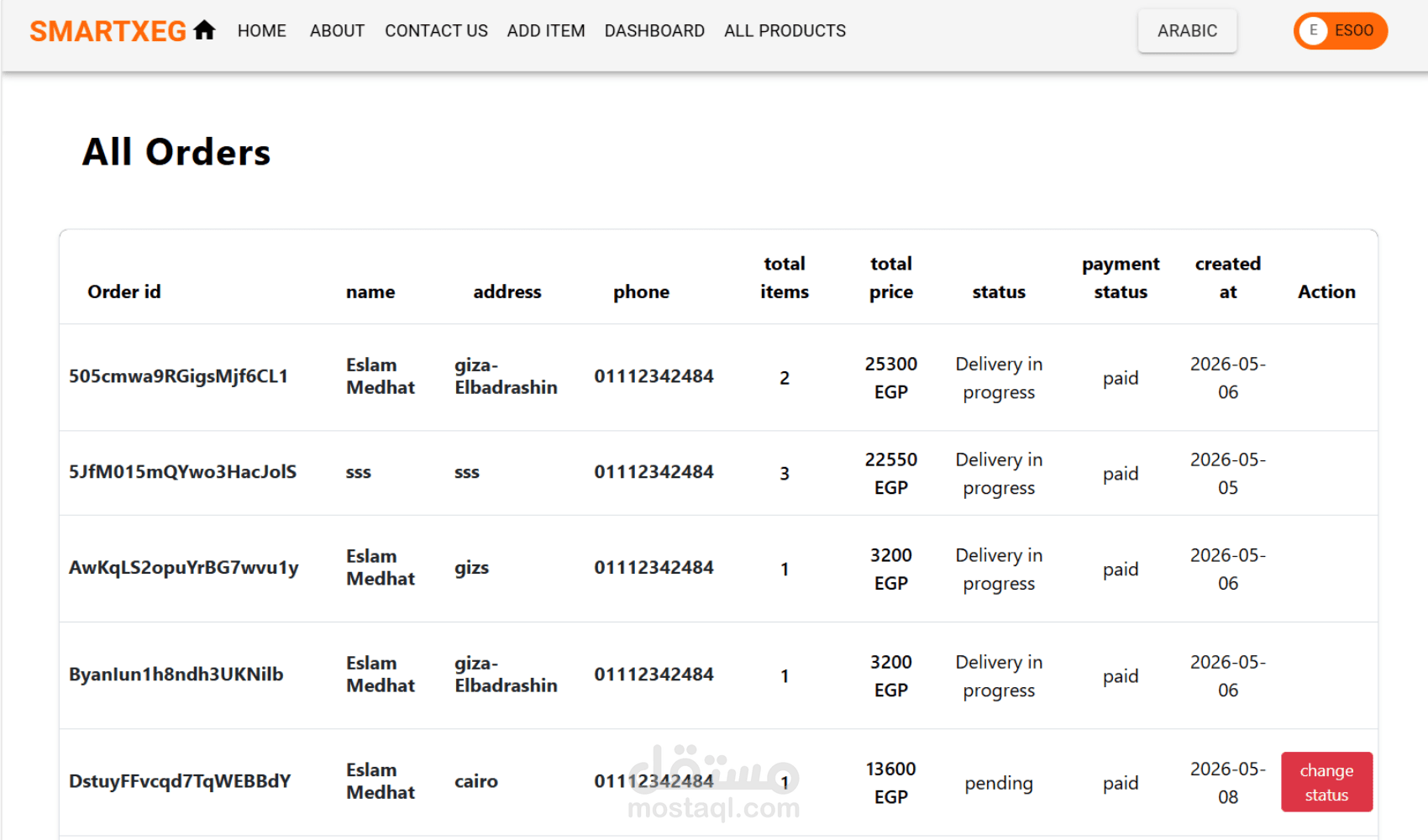Screen dimensions: 1428x840
Task: Click the phone number in the 505cmwa9RGigsMjf6CL1 row
Action: (x=654, y=376)
